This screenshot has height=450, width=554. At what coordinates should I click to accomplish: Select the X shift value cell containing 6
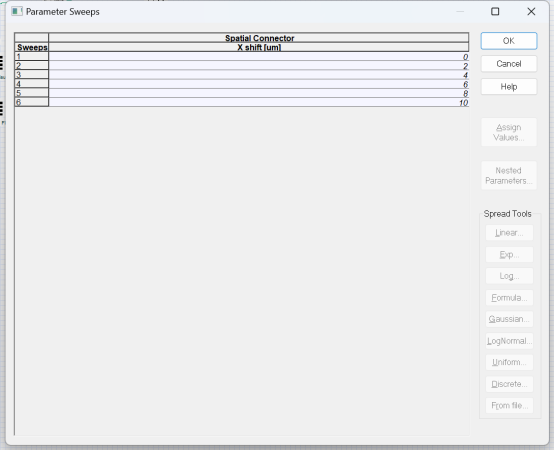pyautogui.click(x=259, y=84)
